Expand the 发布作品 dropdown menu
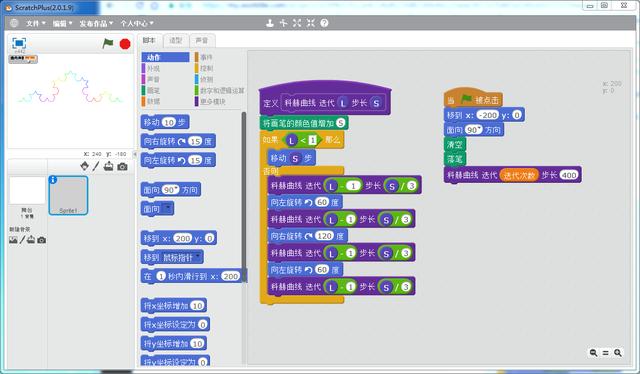 tap(96, 24)
